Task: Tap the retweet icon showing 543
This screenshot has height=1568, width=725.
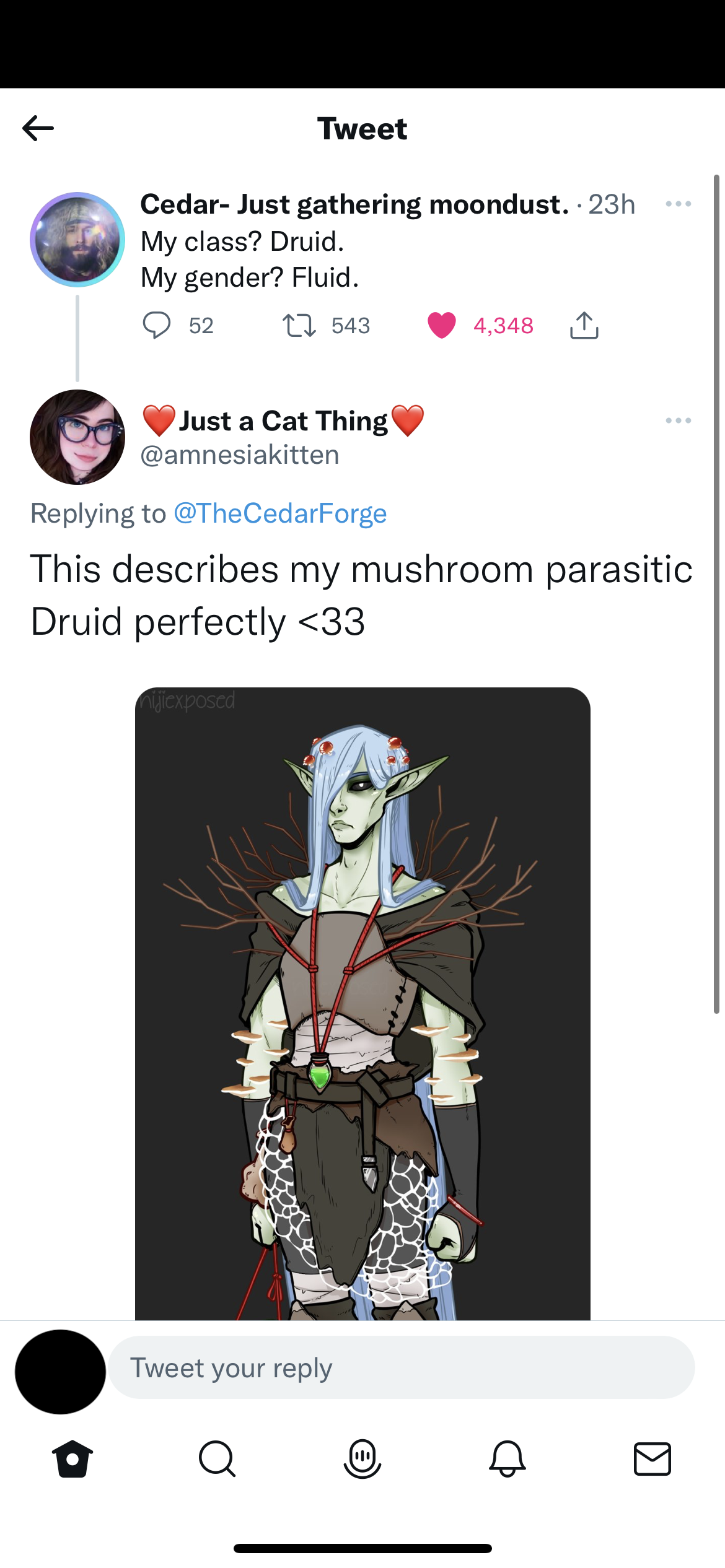Action: click(x=299, y=325)
